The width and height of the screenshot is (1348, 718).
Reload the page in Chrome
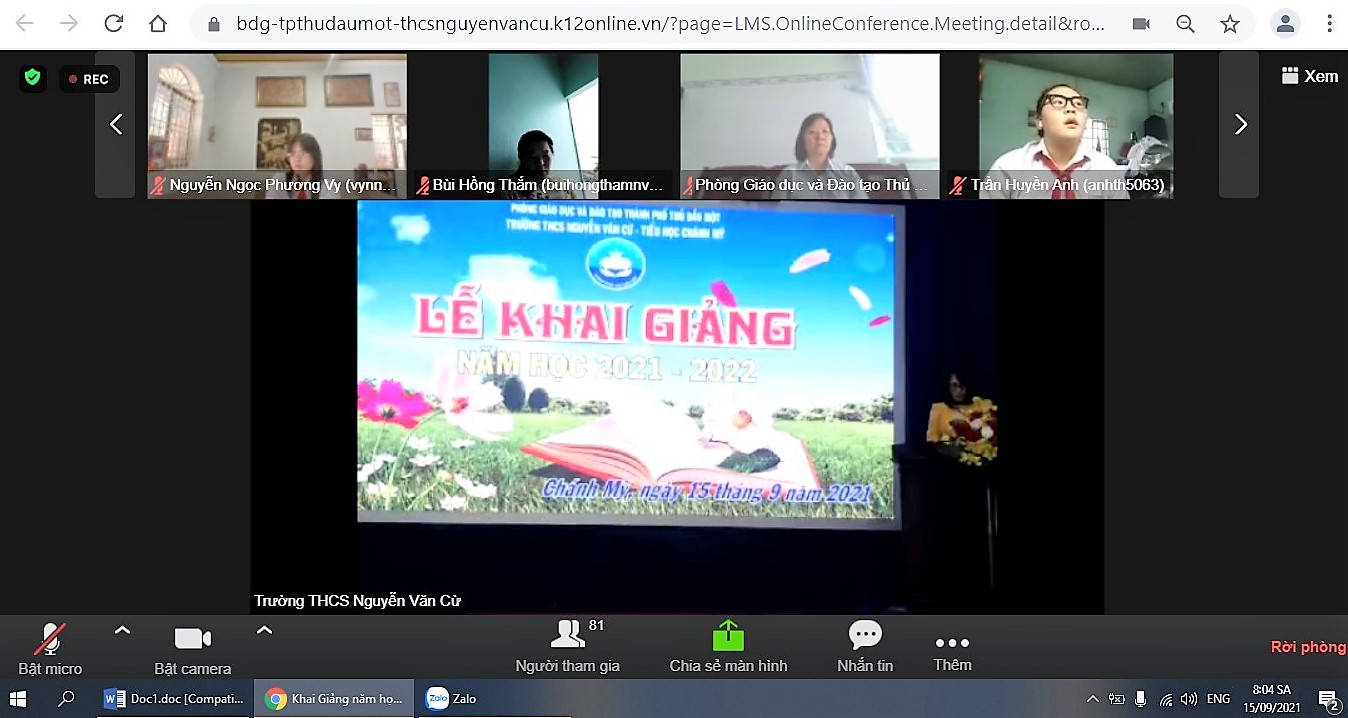(x=114, y=24)
